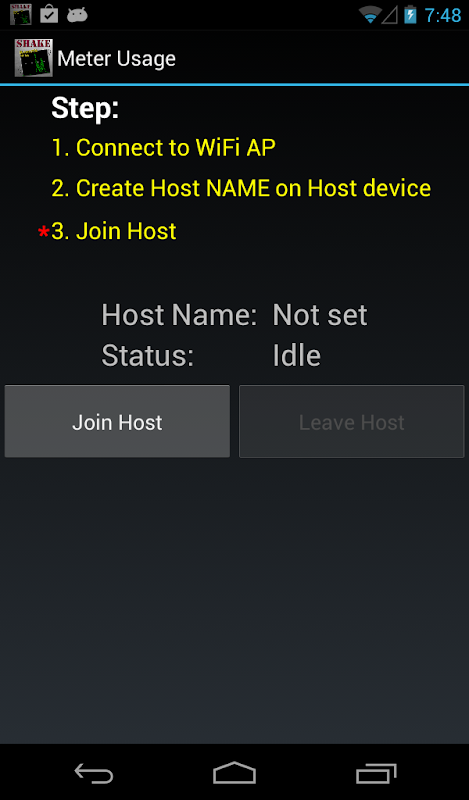Go to home via navigation bar icon

pos(234,773)
